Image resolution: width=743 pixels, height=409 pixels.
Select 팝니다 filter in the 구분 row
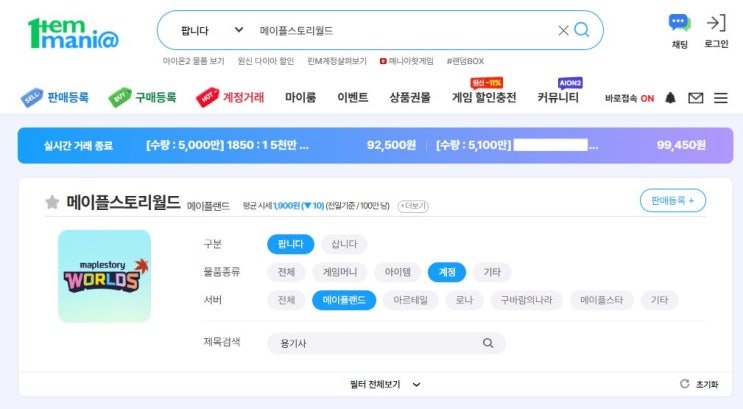coord(290,244)
